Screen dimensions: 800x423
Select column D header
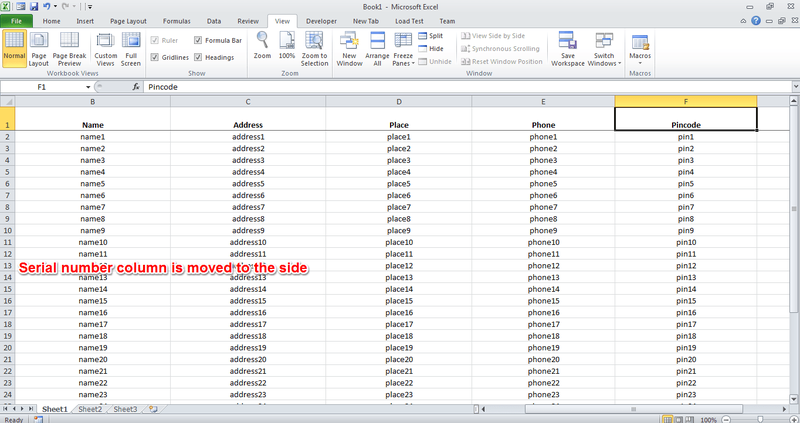coord(398,102)
